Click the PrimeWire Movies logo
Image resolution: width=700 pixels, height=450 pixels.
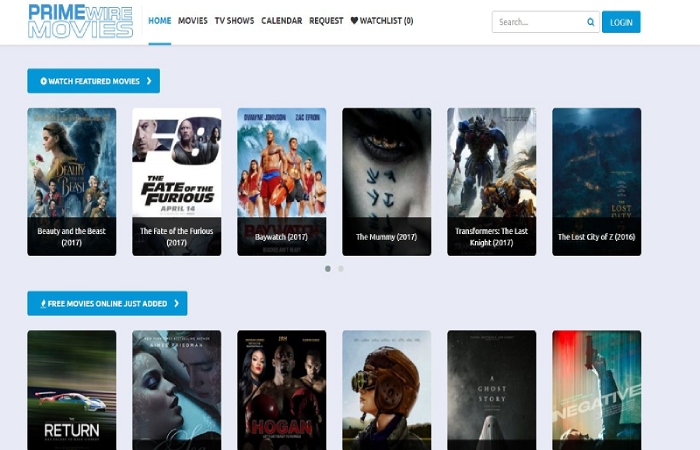80,21
